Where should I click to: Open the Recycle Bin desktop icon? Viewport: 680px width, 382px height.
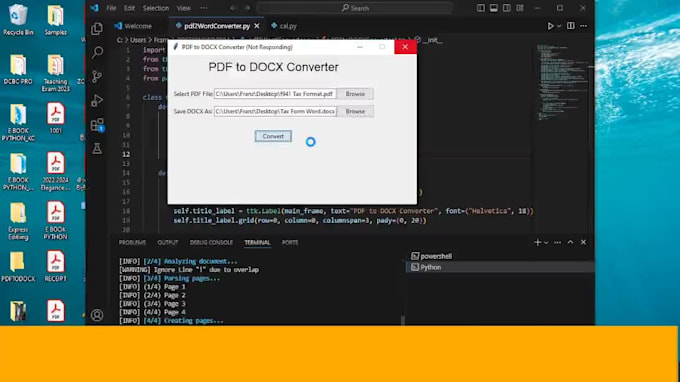[x=18, y=20]
